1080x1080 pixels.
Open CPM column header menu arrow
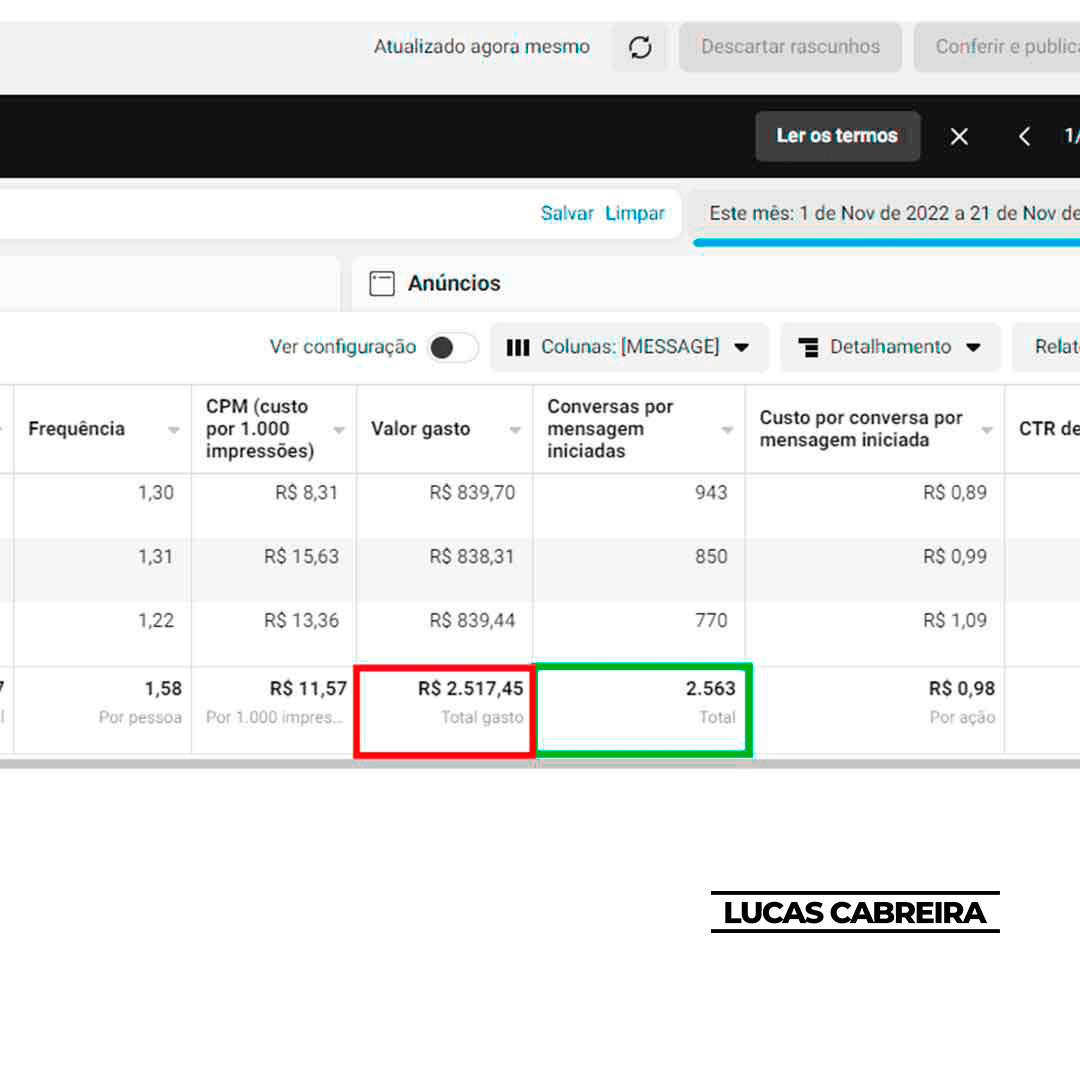[339, 430]
